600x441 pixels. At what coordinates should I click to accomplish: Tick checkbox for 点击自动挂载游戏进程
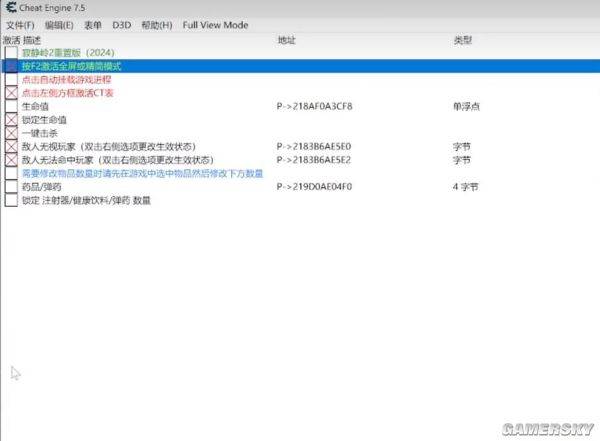coord(11,79)
